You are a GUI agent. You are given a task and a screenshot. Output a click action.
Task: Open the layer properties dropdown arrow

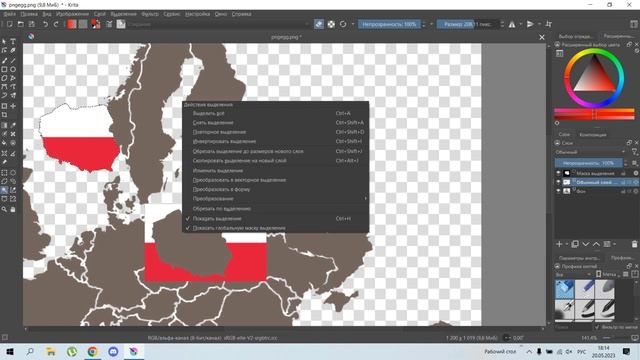pos(614,244)
